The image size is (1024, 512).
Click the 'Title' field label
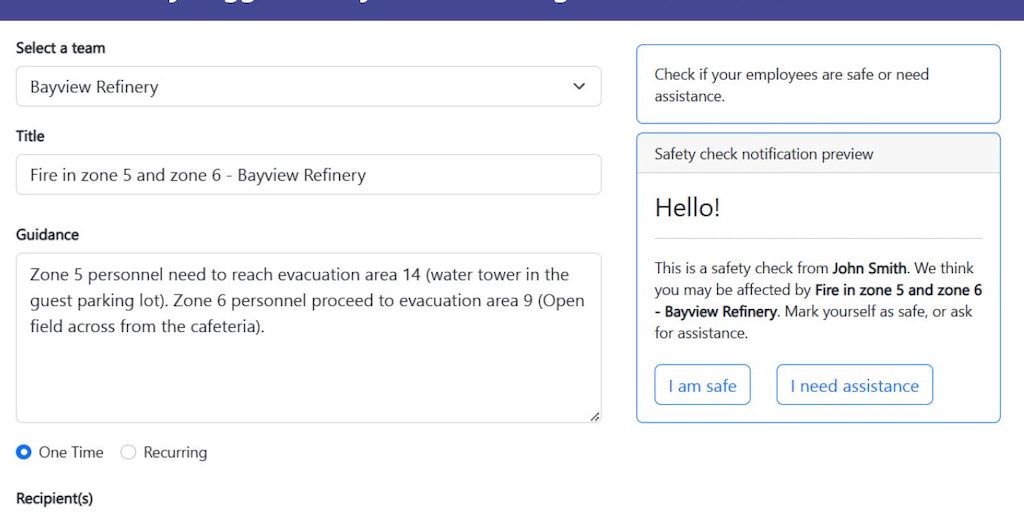tap(30, 136)
